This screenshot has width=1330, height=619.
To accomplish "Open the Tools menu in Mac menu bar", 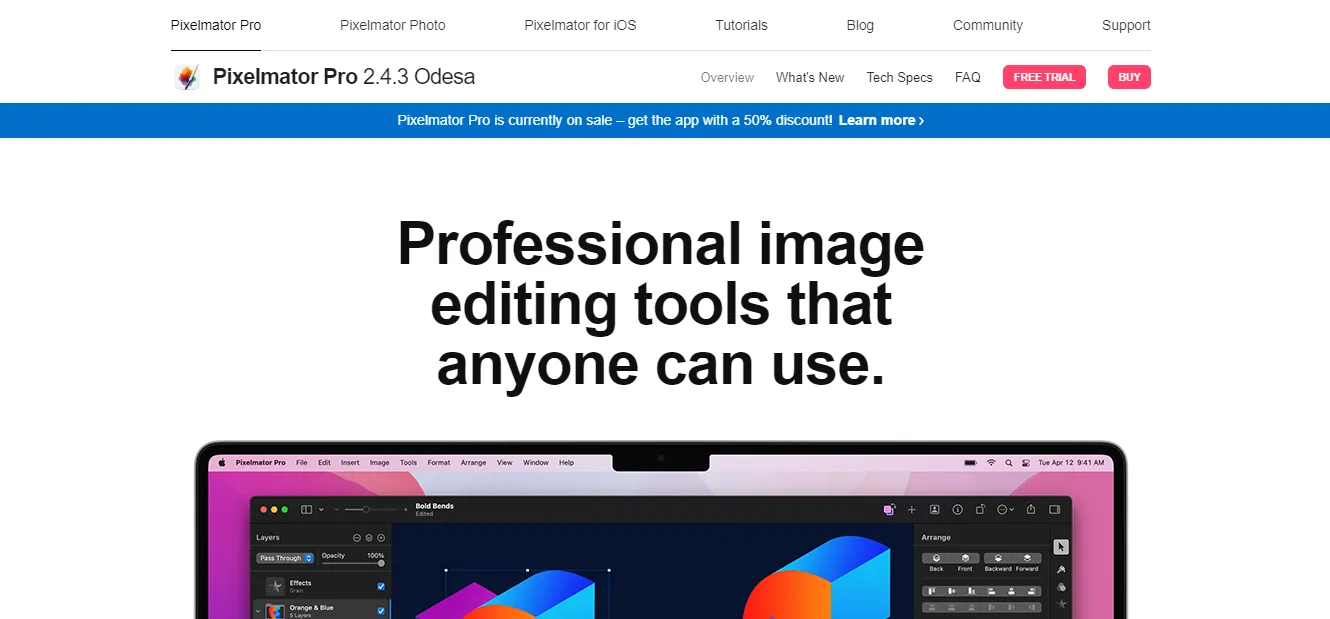I will tap(408, 463).
